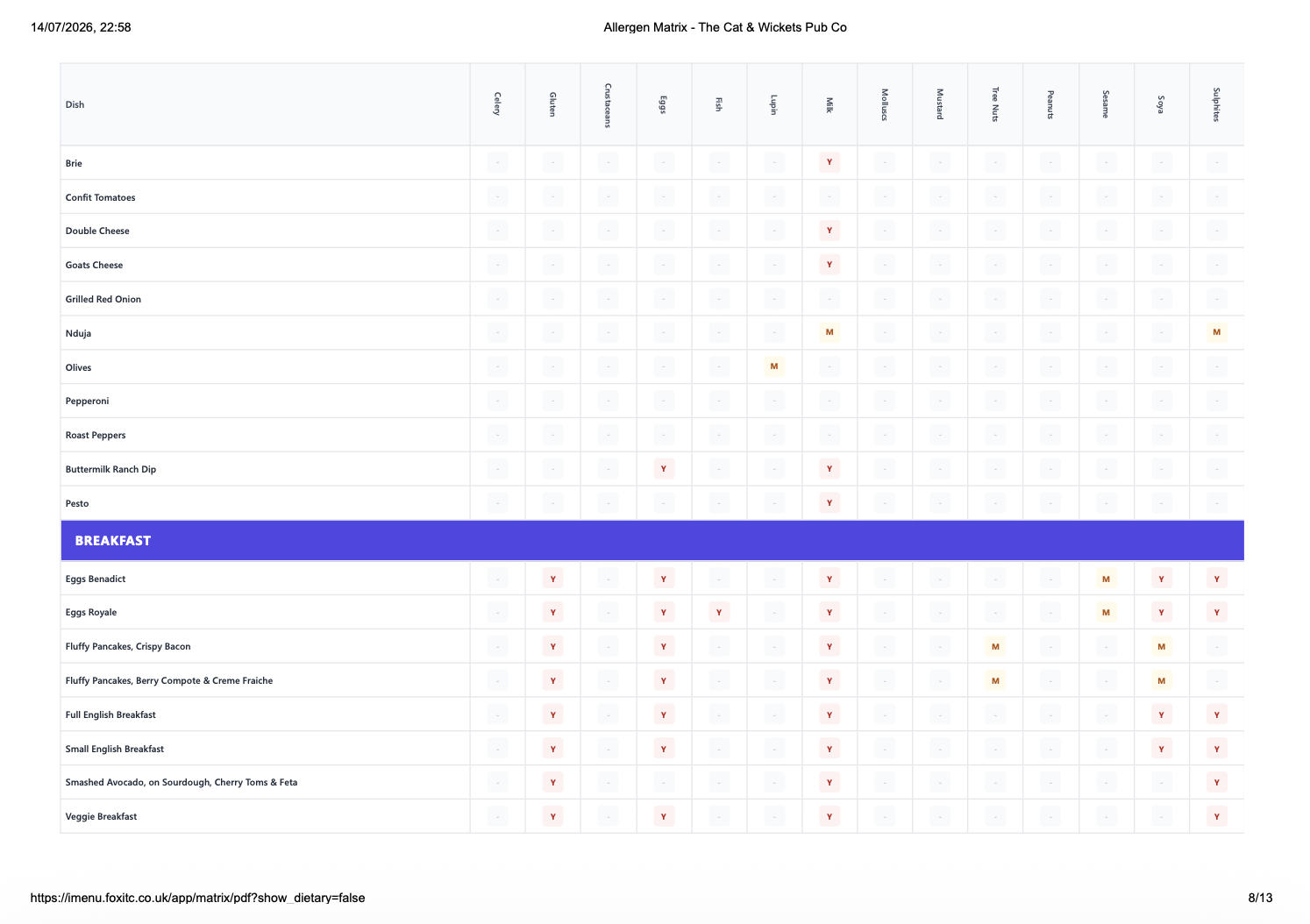Click the Small English Breakfast label
1310x924 pixels.
(115, 749)
